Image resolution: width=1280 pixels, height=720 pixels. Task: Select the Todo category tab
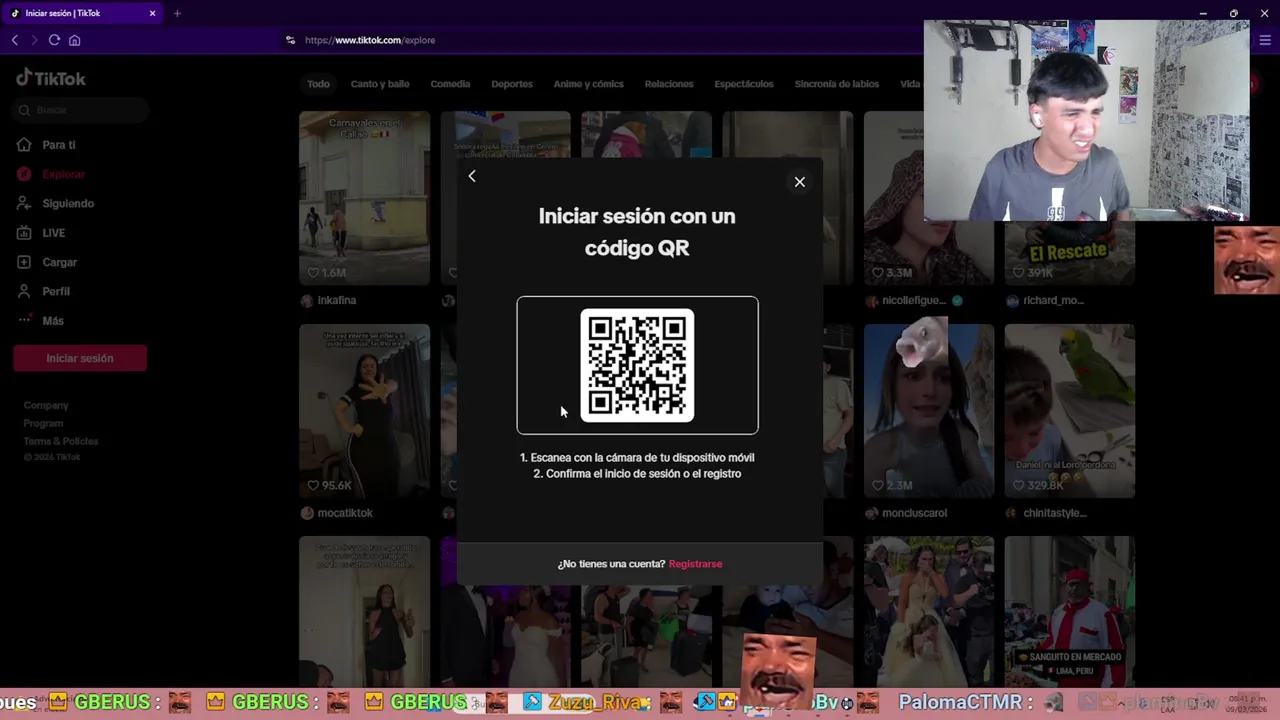pos(318,84)
